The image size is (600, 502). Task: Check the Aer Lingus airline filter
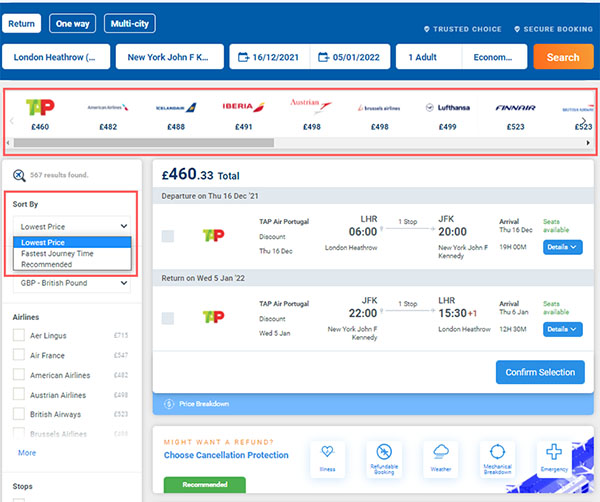[19, 335]
